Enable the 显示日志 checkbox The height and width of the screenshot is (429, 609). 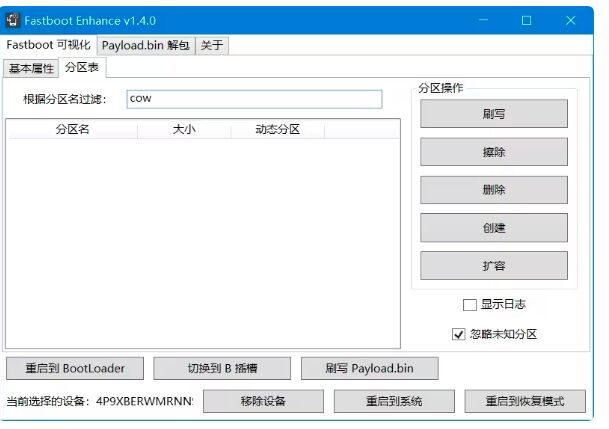pos(470,305)
